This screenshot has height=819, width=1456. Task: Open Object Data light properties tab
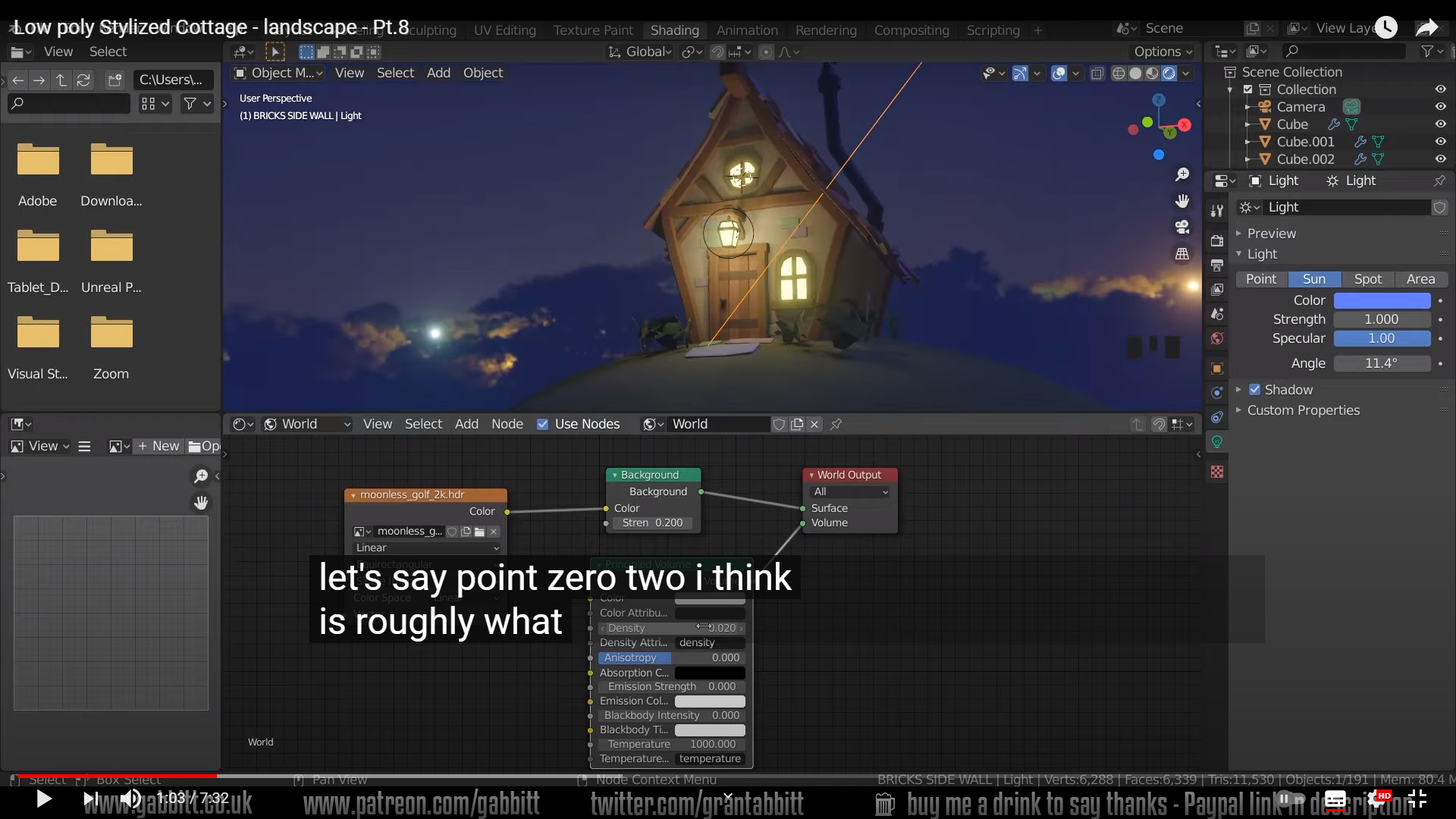tap(1217, 441)
